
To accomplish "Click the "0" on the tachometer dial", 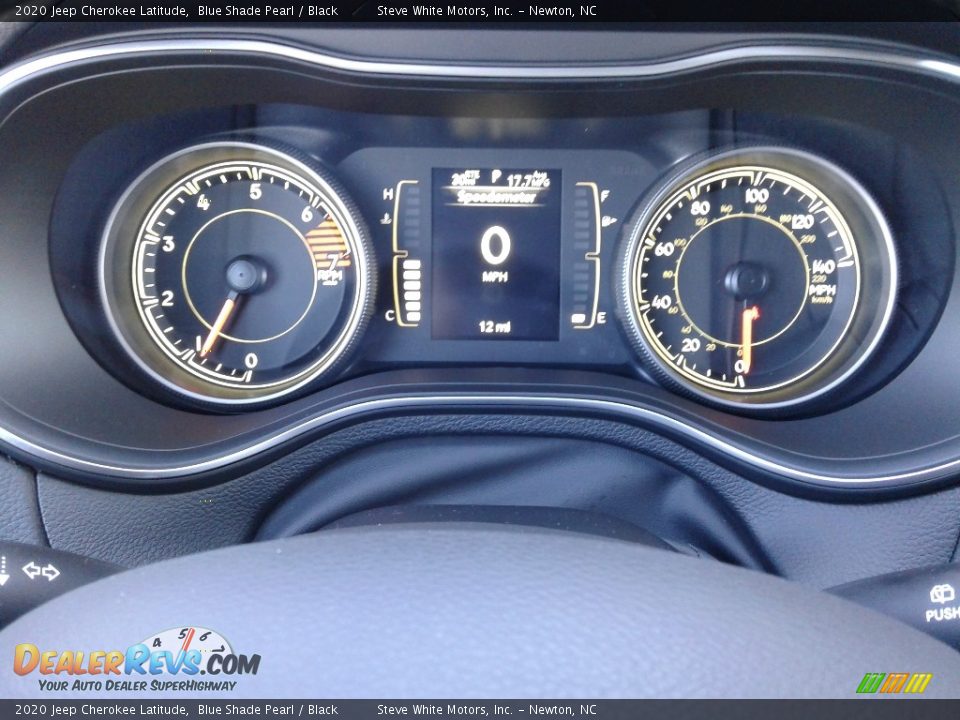I will point(251,361).
